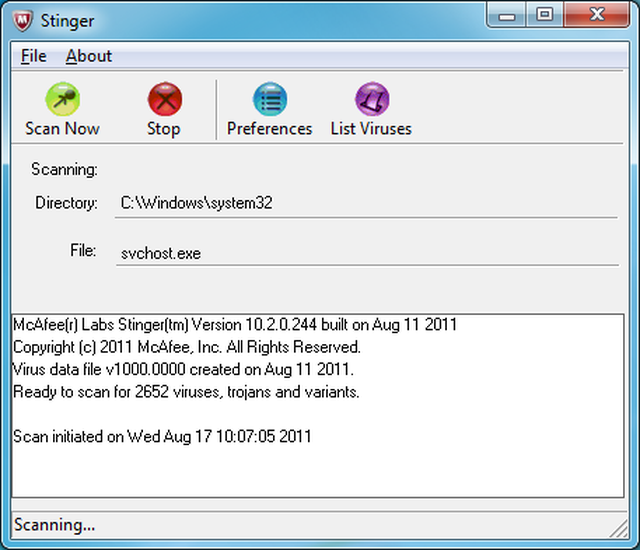This screenshot has width=640, height=550.
Task: Click the 'Scan initiated on Wed Aug 17' line
Action: (x=162, y=437)
